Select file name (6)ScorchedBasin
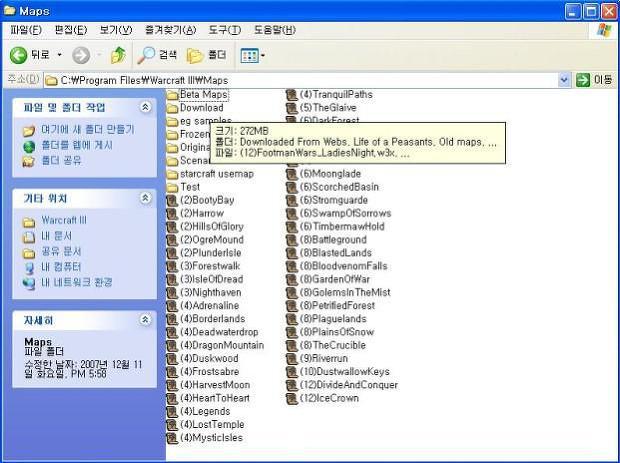The height and width of the screenshot is (463, 620). pos(339,187)
